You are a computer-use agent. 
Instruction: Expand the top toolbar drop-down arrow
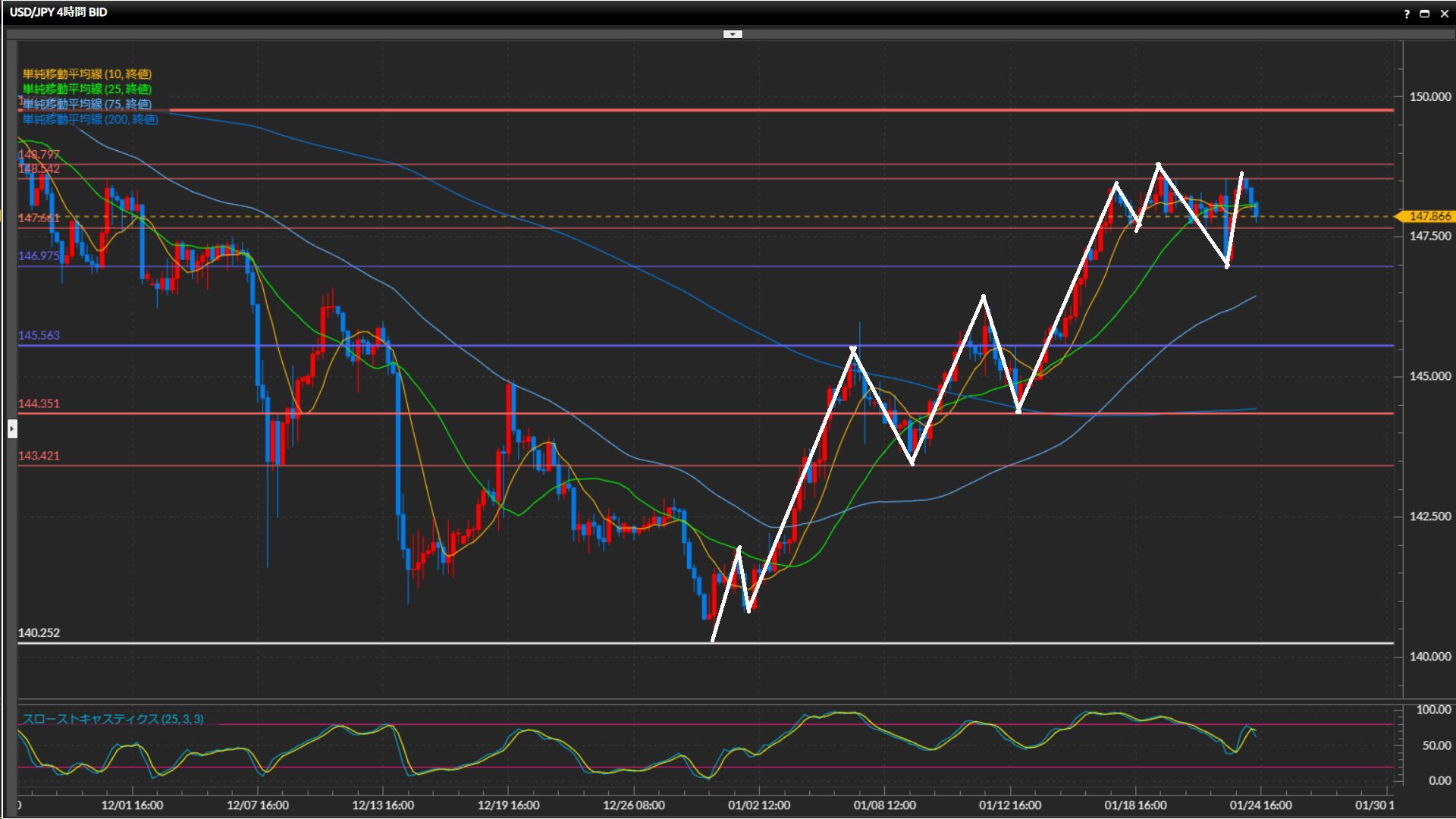[733, 34]
